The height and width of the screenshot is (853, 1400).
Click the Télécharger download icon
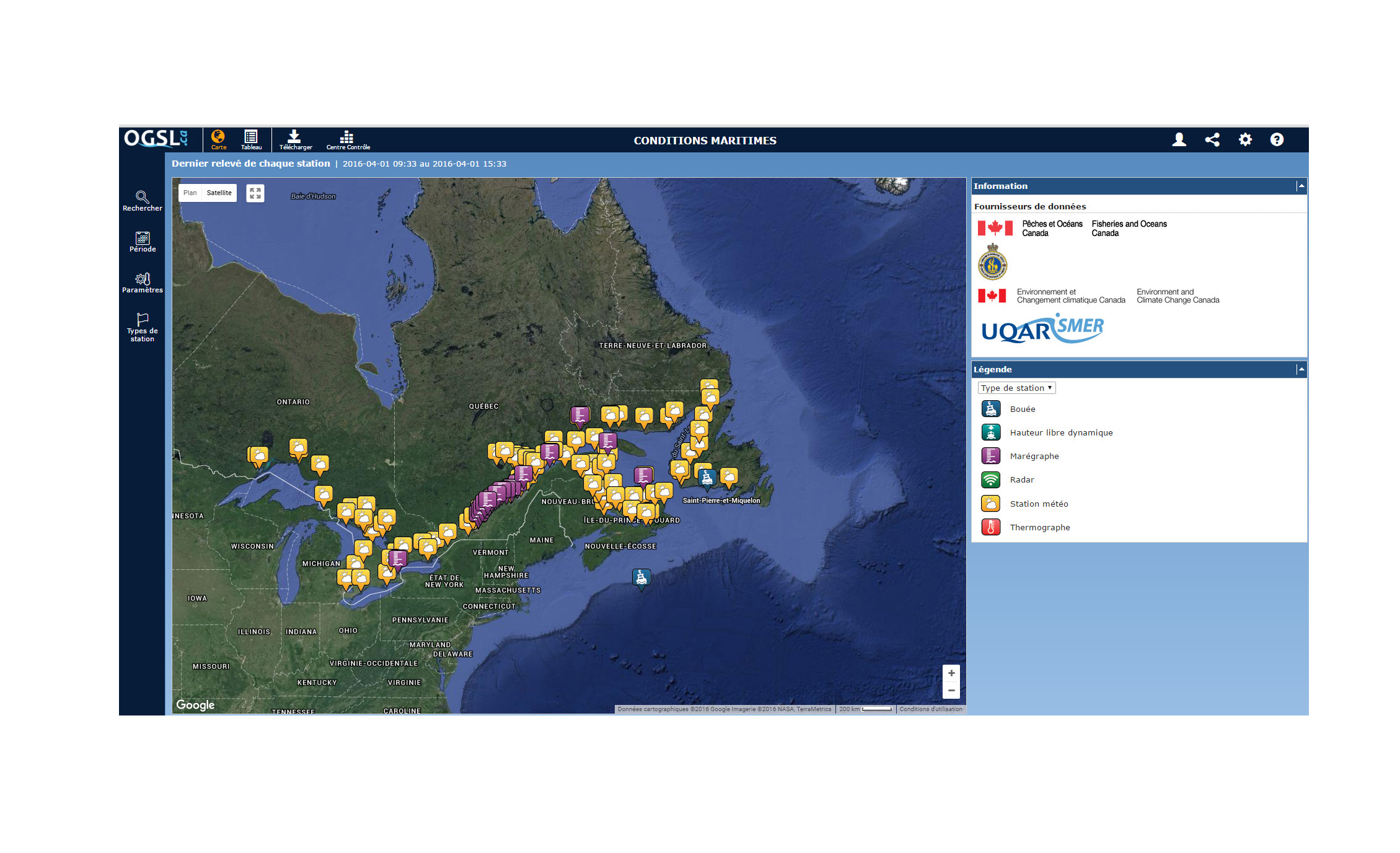tap(295, 140)
